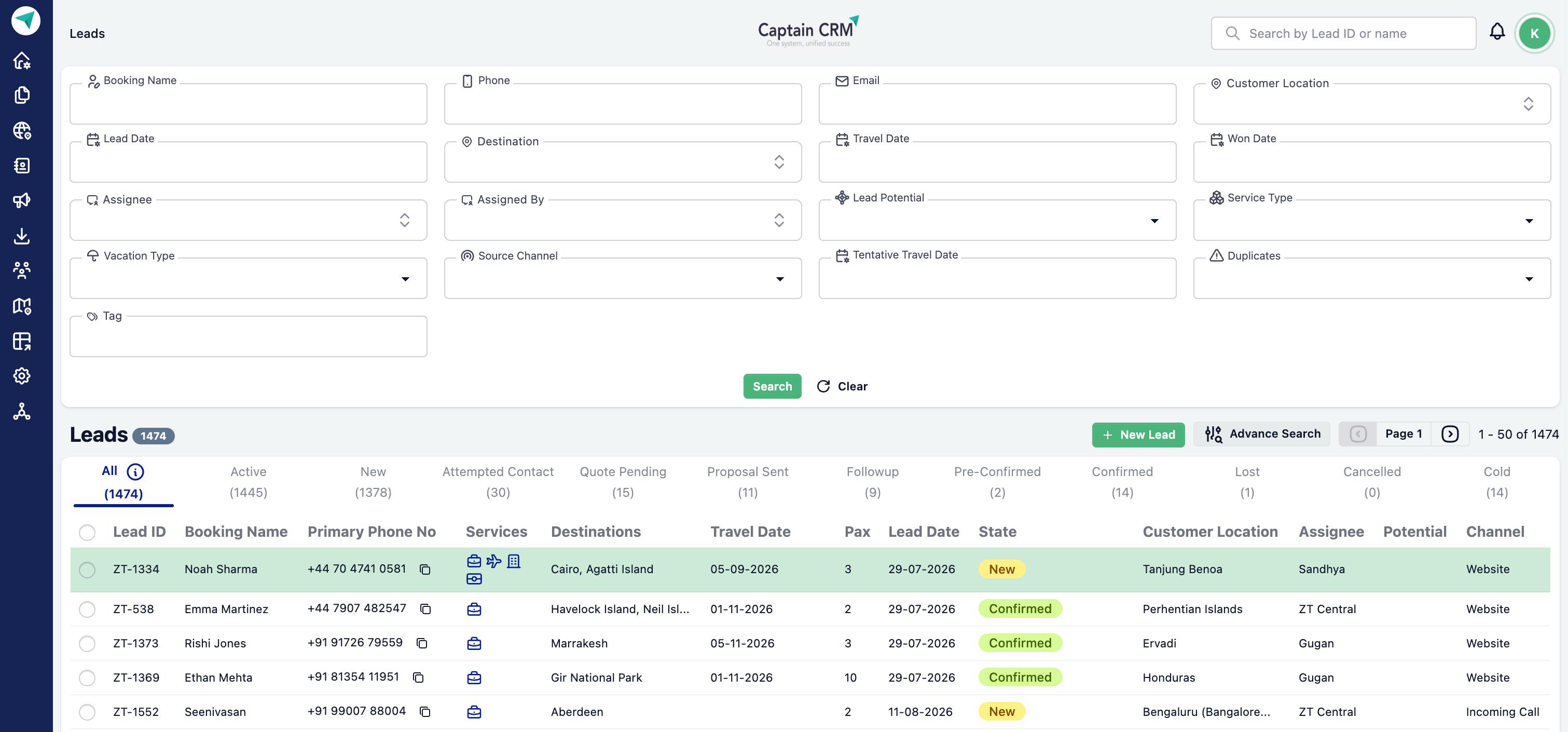This screenshot has height=732, width=1568.
Task: Switch to the Quote Pending tab
Action: tap(623, 482)
